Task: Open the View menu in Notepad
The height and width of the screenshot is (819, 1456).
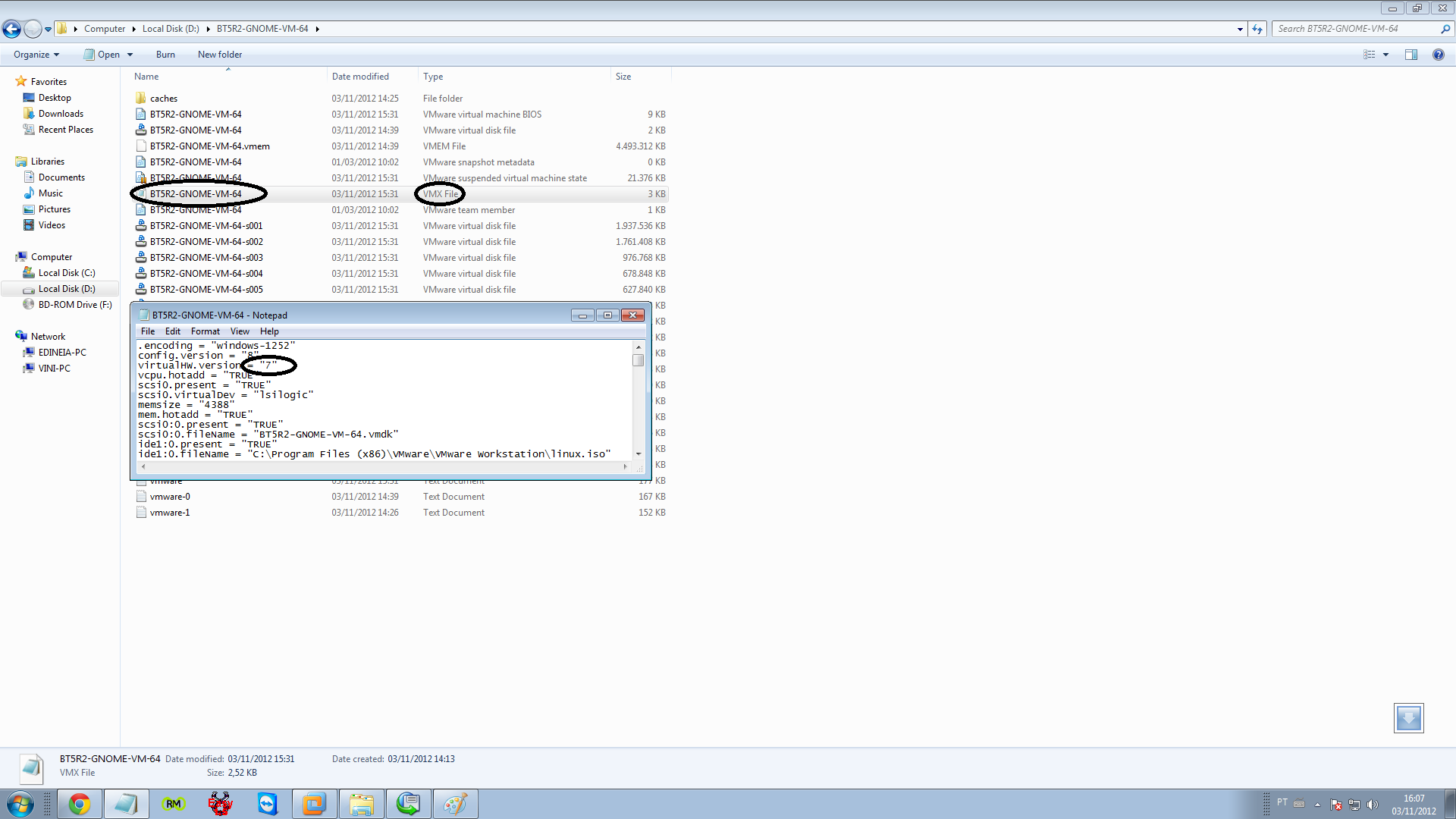Action: point(240,331)
